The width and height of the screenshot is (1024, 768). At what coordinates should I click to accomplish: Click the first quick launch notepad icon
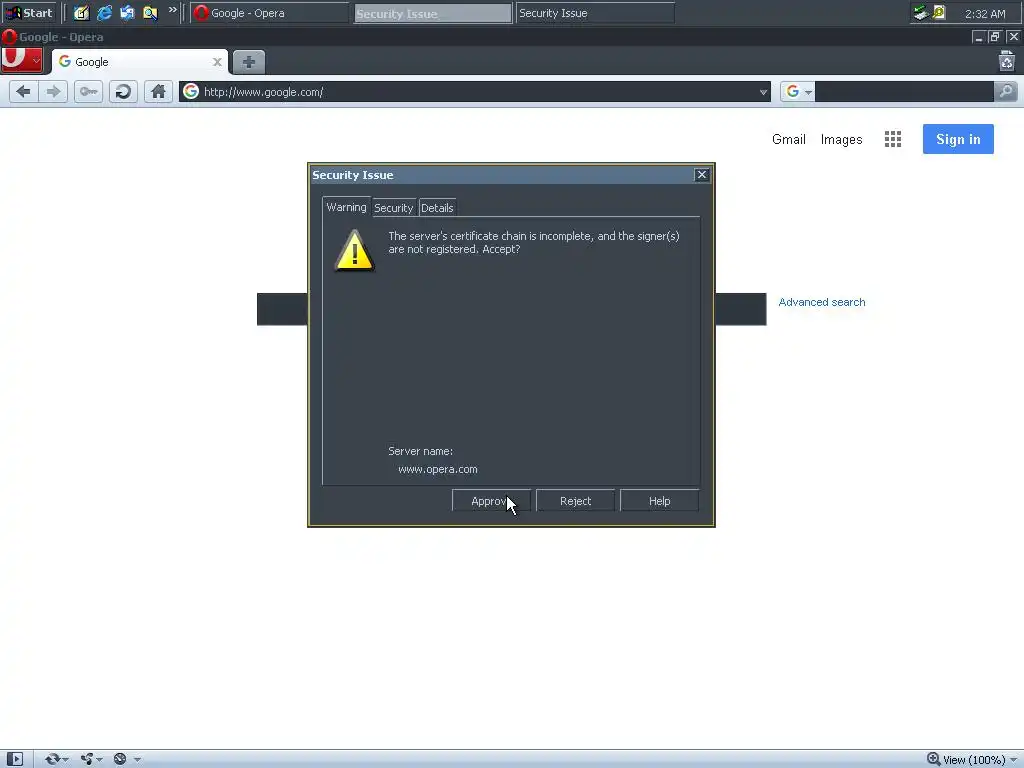click(x=81, y=12)
